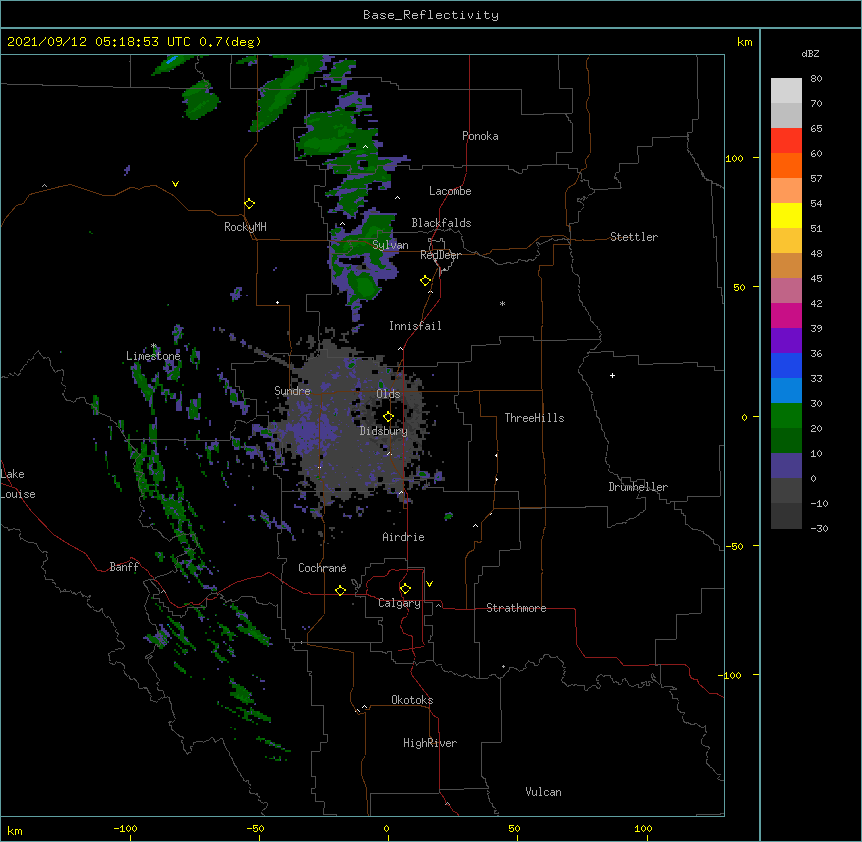Click the Ponoka city label
This screenshot has width=862, height=842.
(x=480, y=136)
